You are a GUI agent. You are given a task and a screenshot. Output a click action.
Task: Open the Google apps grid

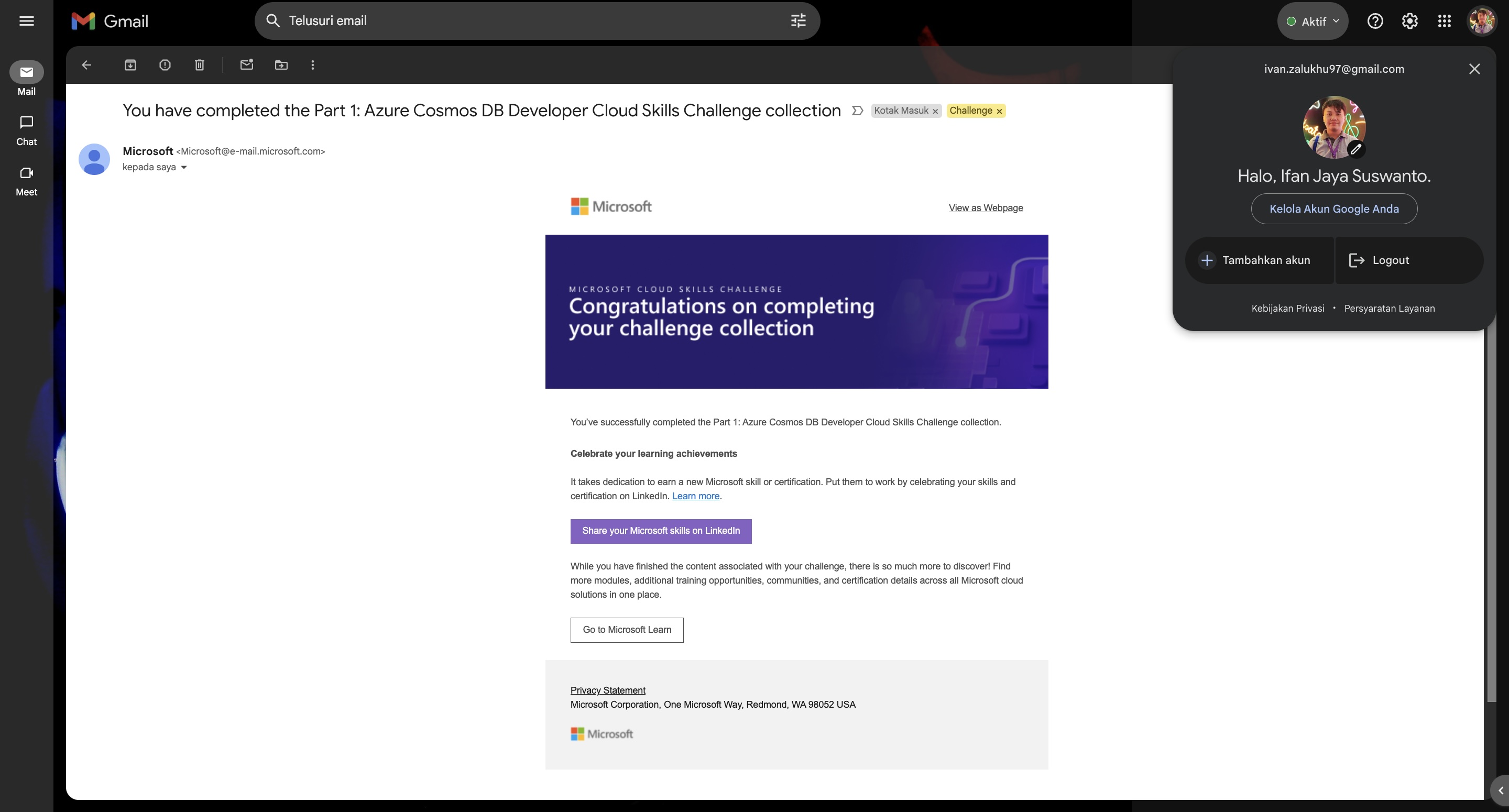click(x=1444, y=21)
